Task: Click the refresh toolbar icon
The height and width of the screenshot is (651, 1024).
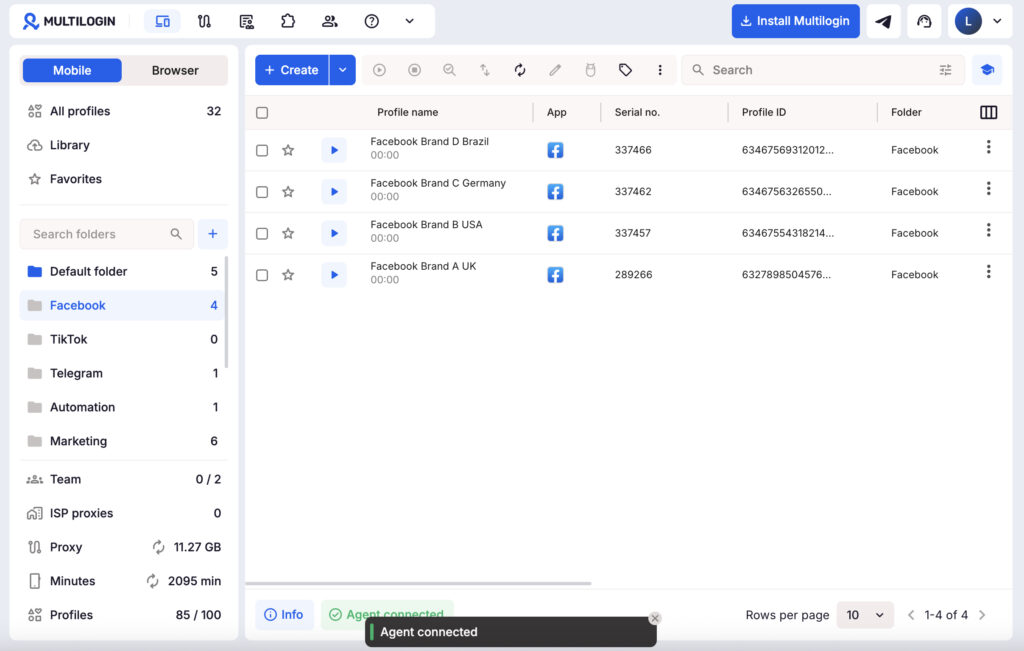Action: point(520,70)
